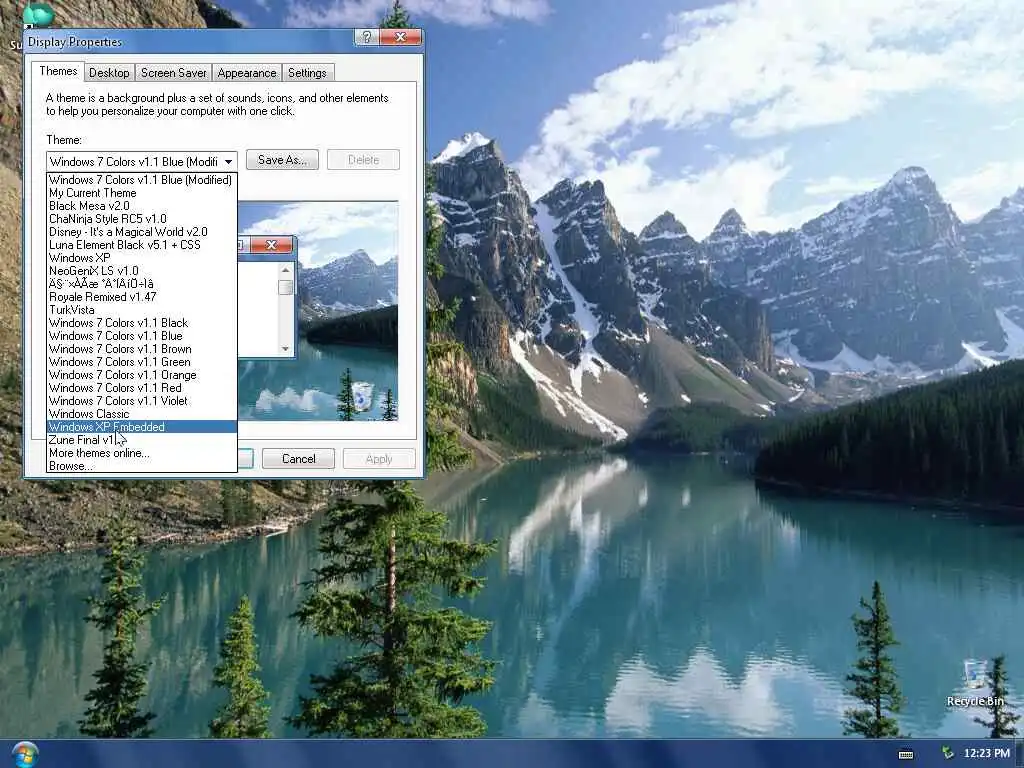The width and height of the screenshot is (1024, 768).
Task: Open the Start menu orb
Action: [24, 754]
